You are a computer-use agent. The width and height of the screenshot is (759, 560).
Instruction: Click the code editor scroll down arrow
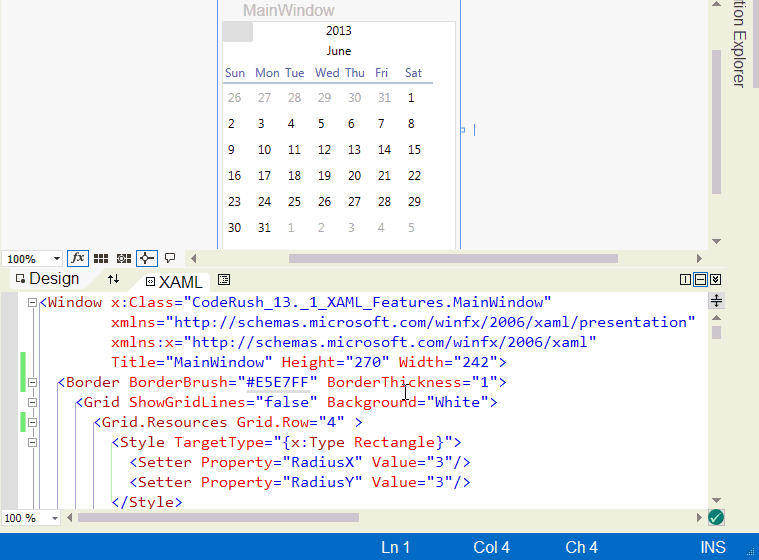(x=716, y=500)
